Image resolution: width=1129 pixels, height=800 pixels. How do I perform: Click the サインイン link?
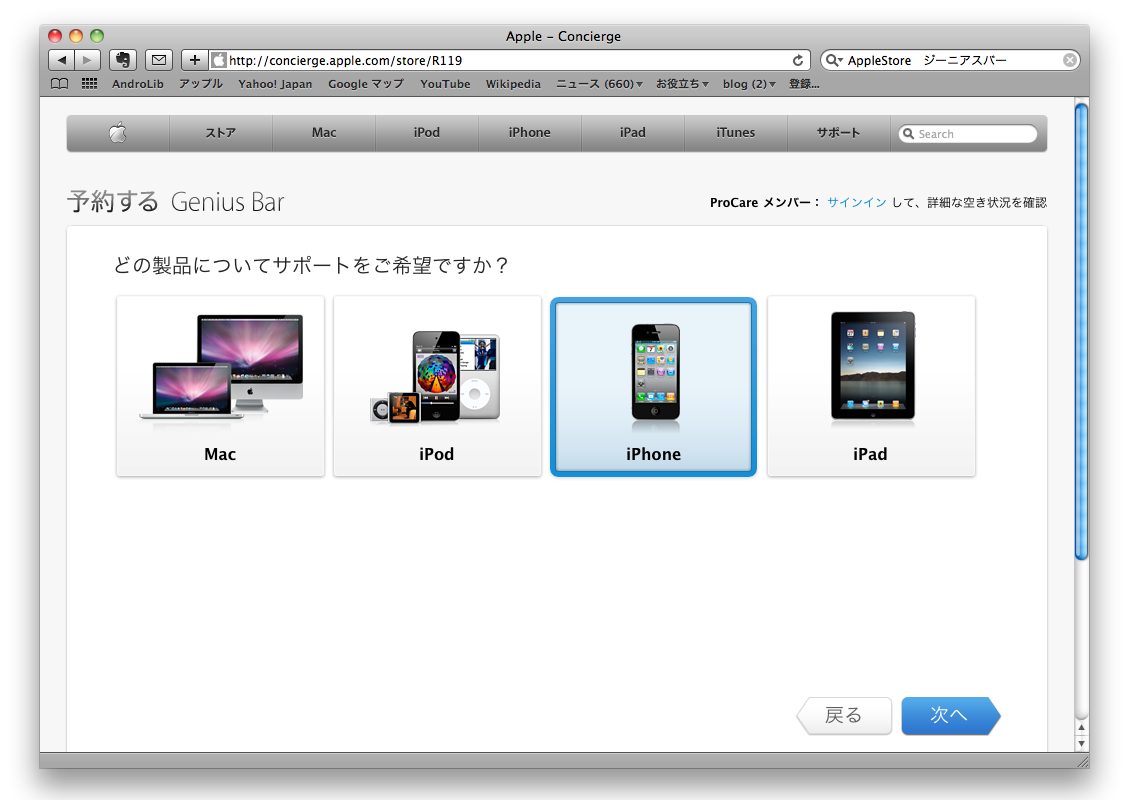pos(856,202)
